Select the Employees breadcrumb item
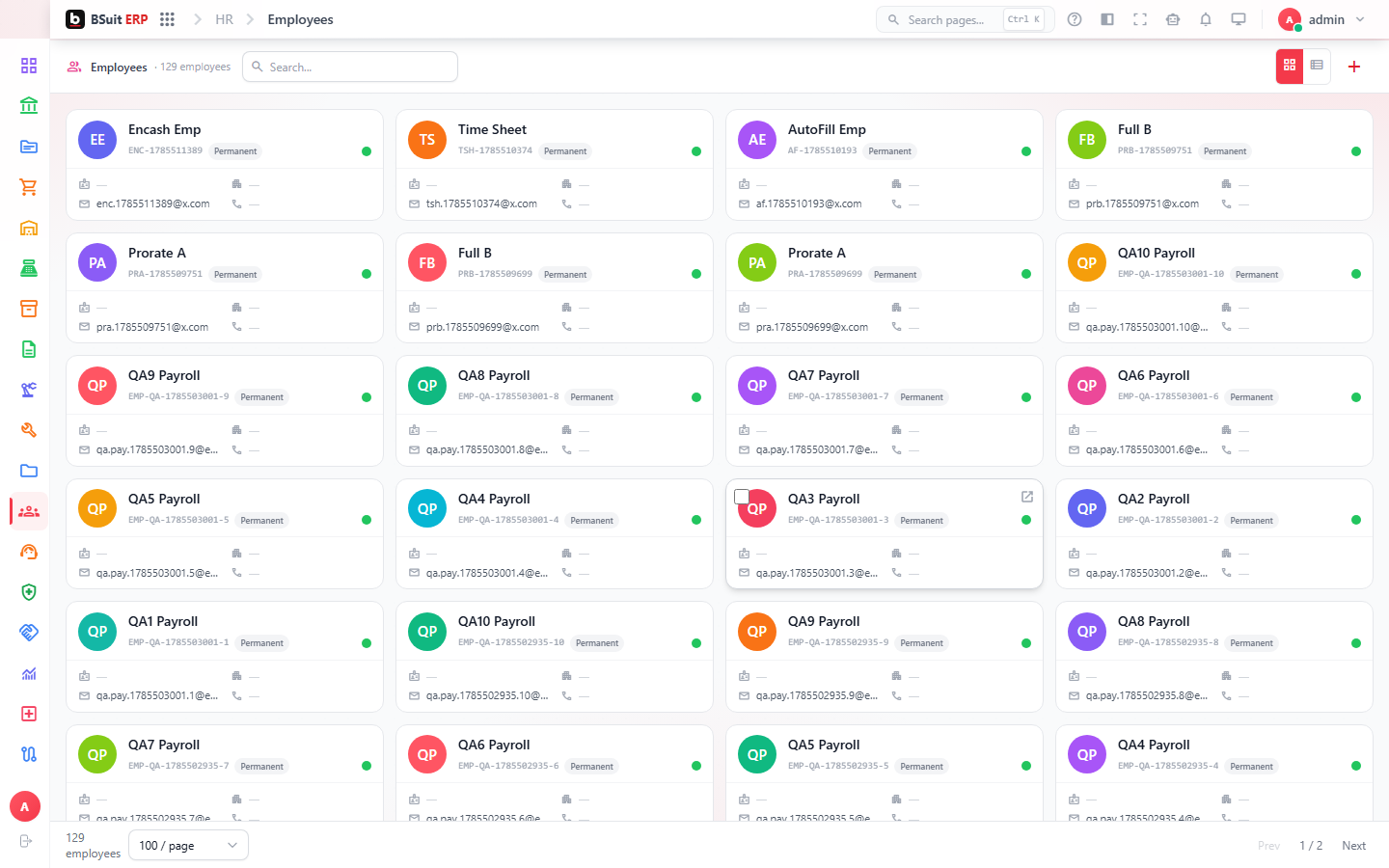This screenshot has height=868, width=1389. (300, 19)
